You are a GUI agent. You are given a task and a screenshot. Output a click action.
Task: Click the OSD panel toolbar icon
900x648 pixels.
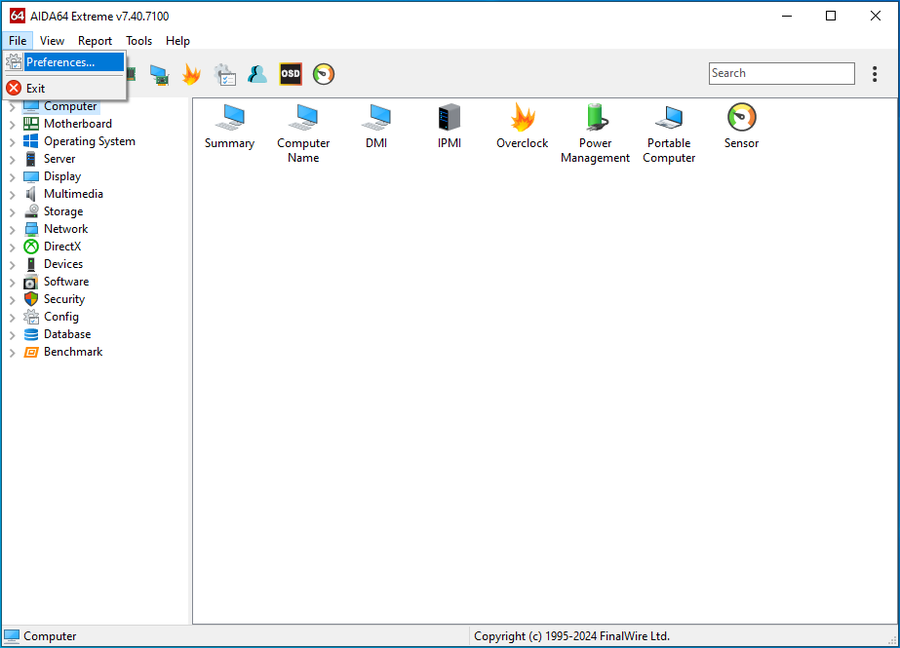coord(290,74)
